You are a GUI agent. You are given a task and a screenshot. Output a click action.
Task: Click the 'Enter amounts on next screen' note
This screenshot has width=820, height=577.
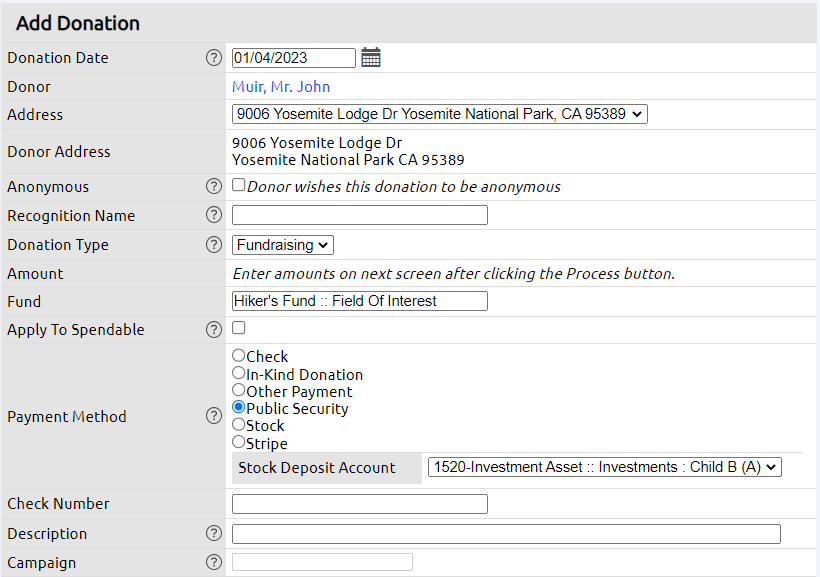point(453,274)
